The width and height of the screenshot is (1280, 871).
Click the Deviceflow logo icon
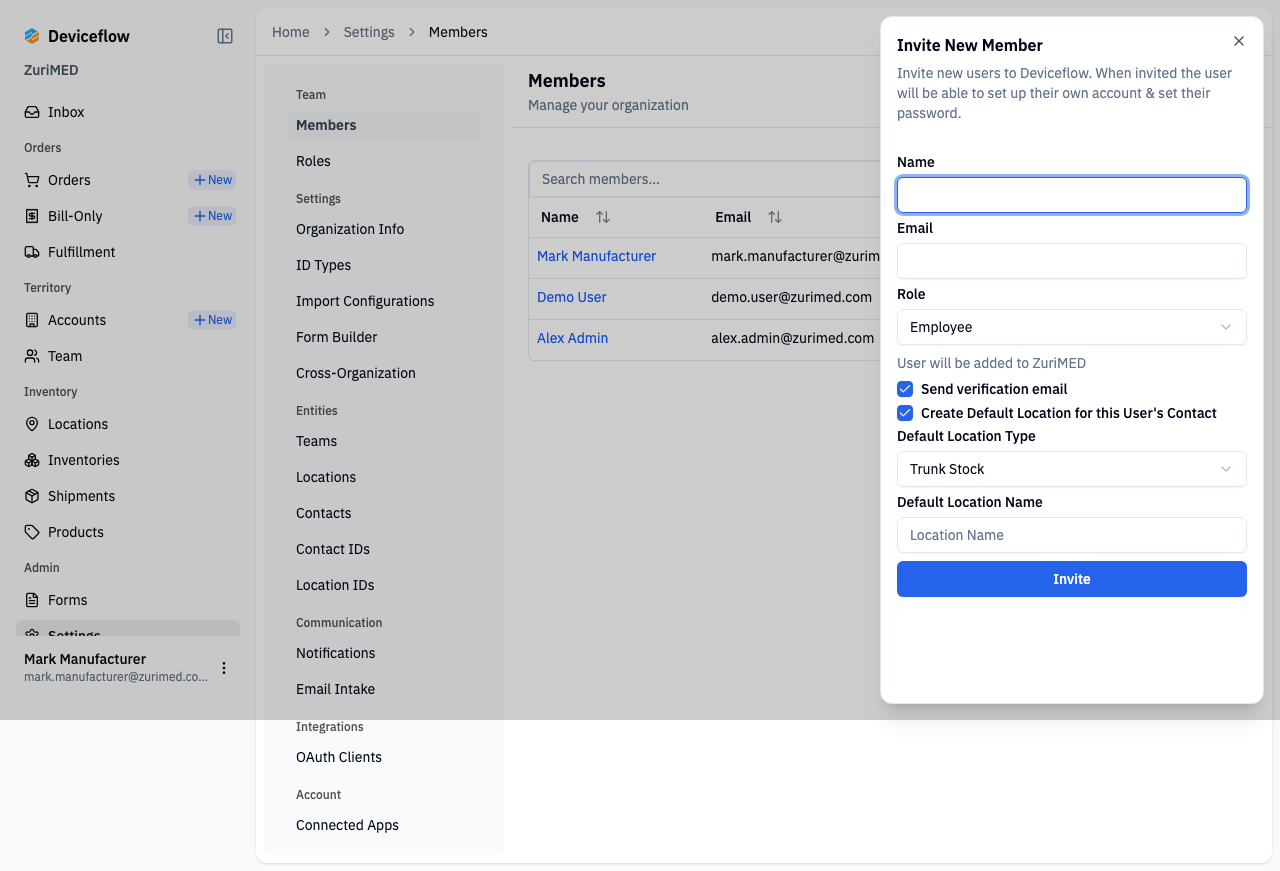coord(32,36)
